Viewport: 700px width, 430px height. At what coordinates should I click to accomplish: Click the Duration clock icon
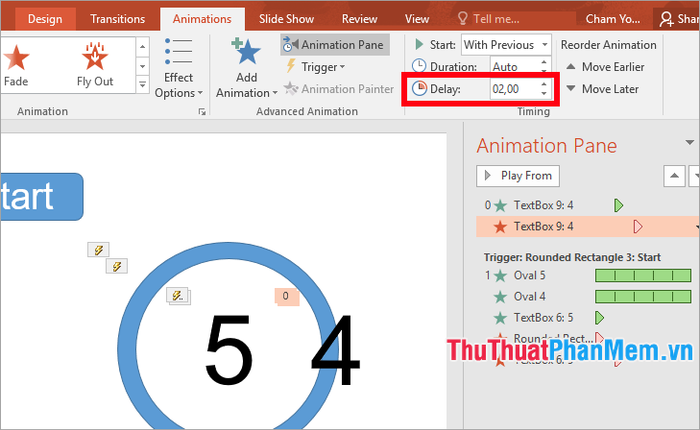click(x=419, y=66)
